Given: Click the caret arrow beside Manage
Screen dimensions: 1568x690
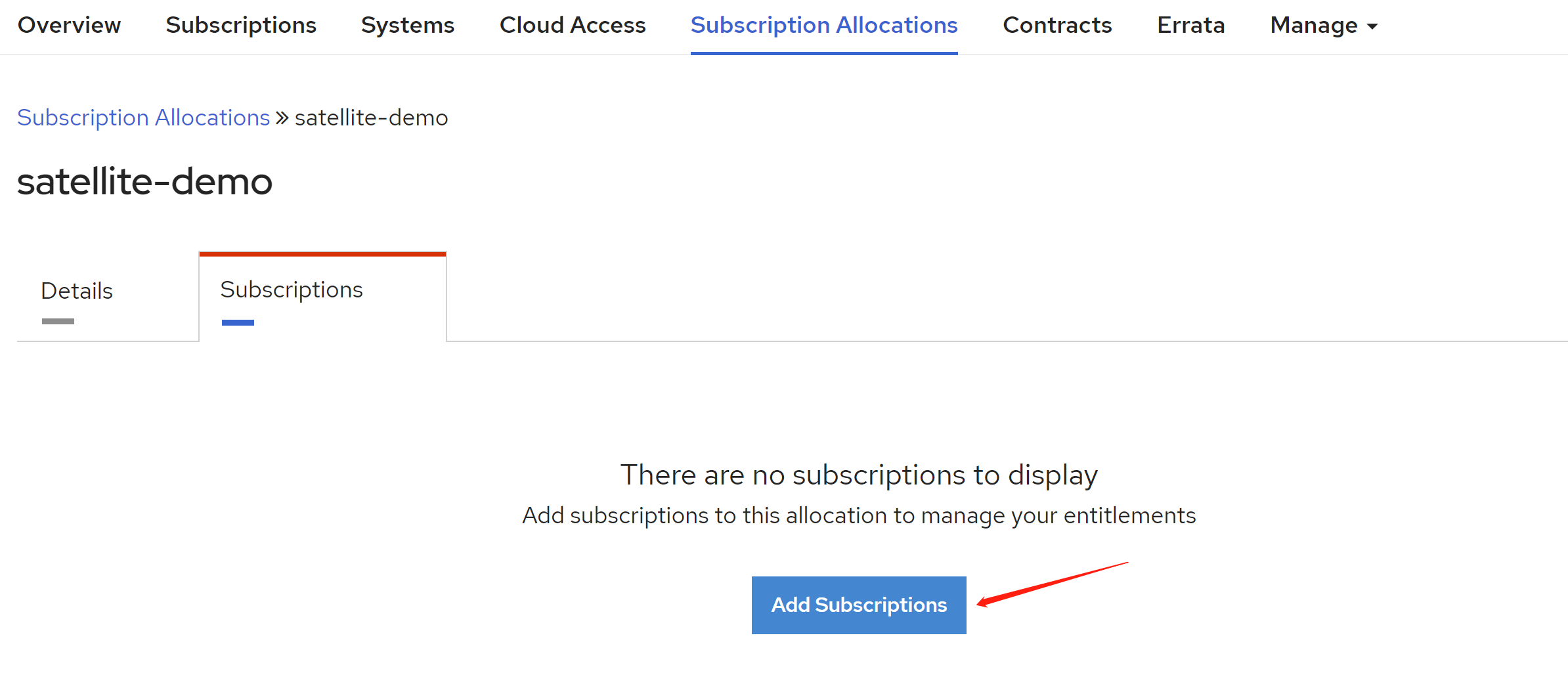Looking at the screenshot, I should [x=1372, y=26].
